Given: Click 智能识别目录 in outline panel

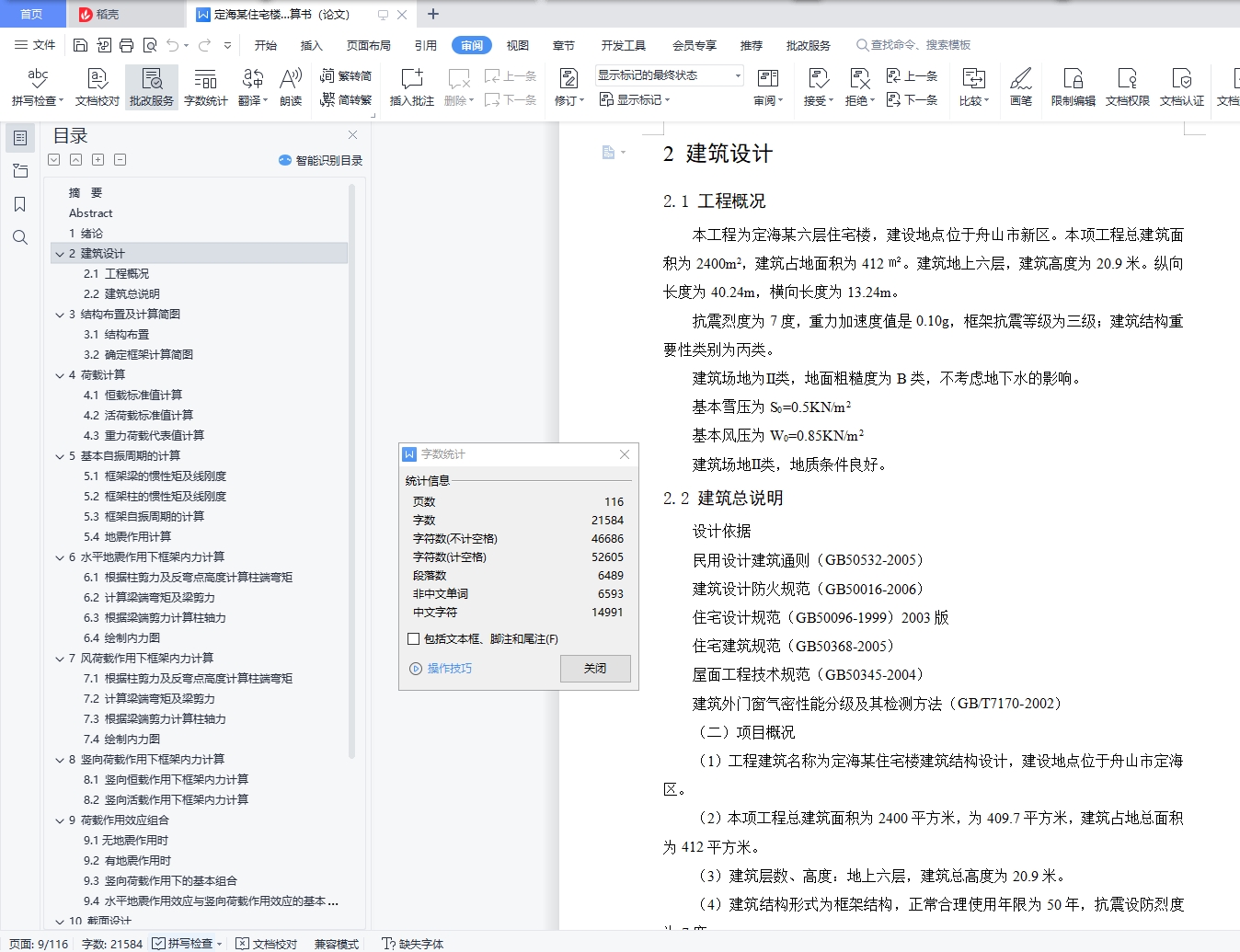Looking at the screenshot, I should 321,160.
